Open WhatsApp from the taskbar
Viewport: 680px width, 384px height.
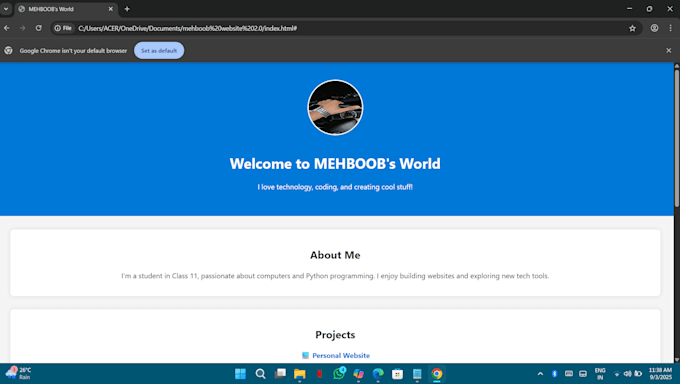point(339,374)
